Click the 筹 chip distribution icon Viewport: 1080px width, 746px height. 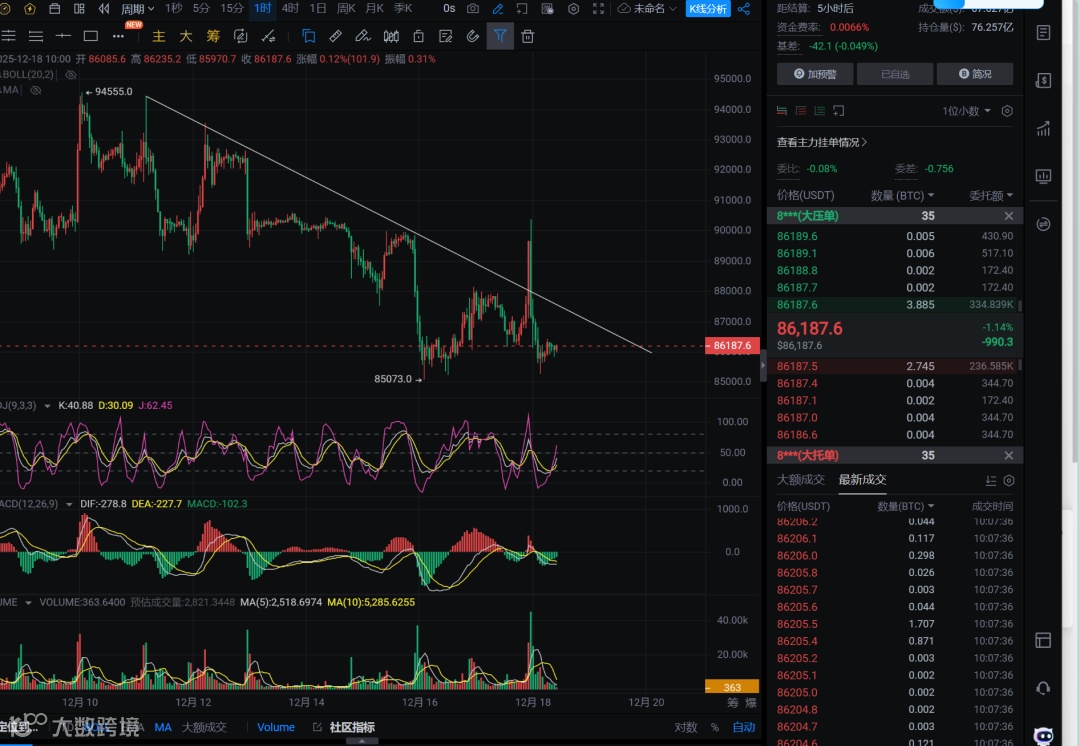214,36
